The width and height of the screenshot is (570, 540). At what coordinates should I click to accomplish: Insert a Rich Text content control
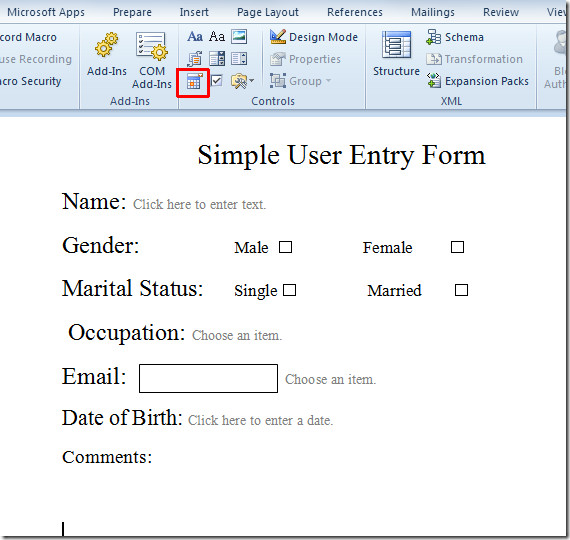click(195, 37)
